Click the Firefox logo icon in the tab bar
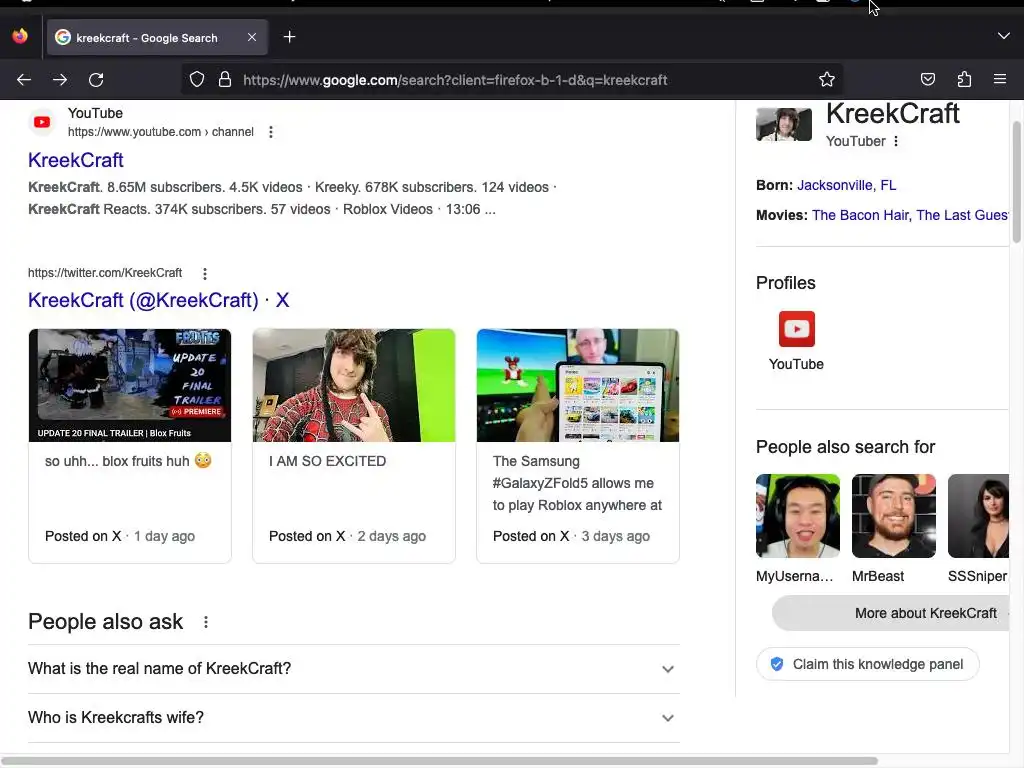Viewport: 1024px width, 768px height. 20,36
